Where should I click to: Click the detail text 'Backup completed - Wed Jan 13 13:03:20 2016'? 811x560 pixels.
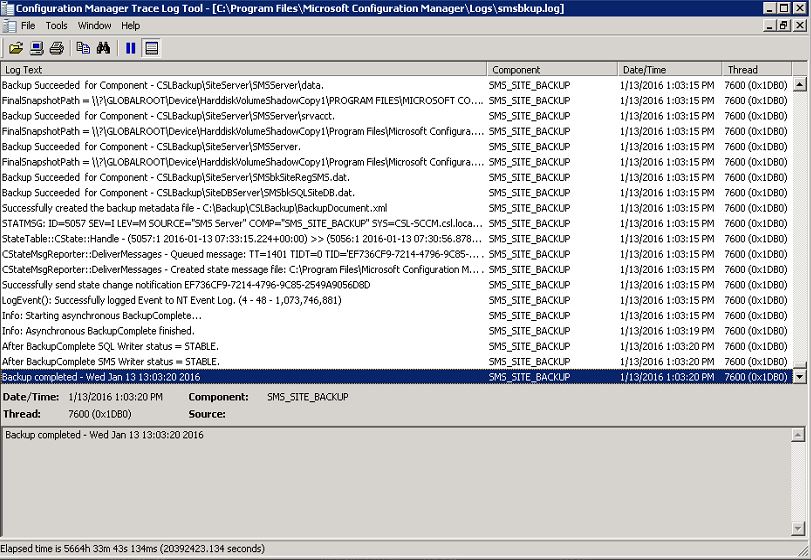coord(104,435)
